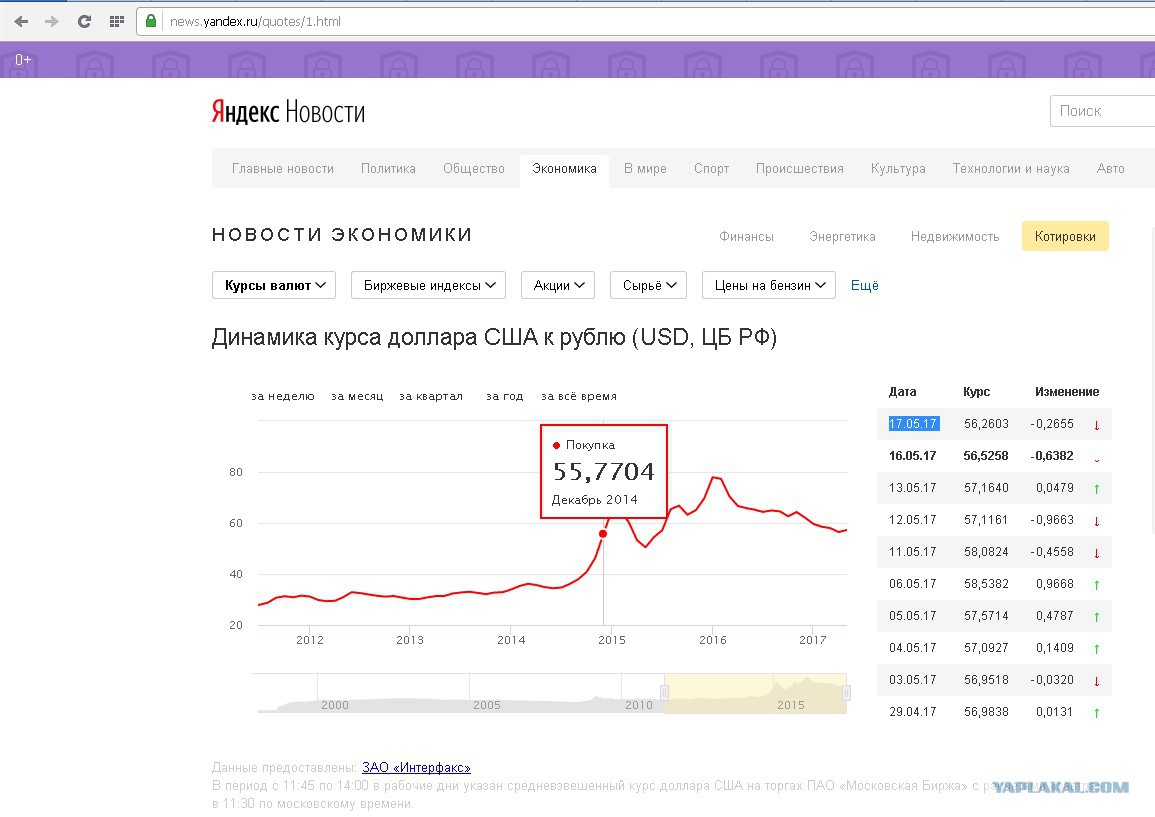Click the red down arrow in the 11.05.17 row
Image resolution: width=1155 pixels, height=817 pixels.
[x=1097, y=553]
